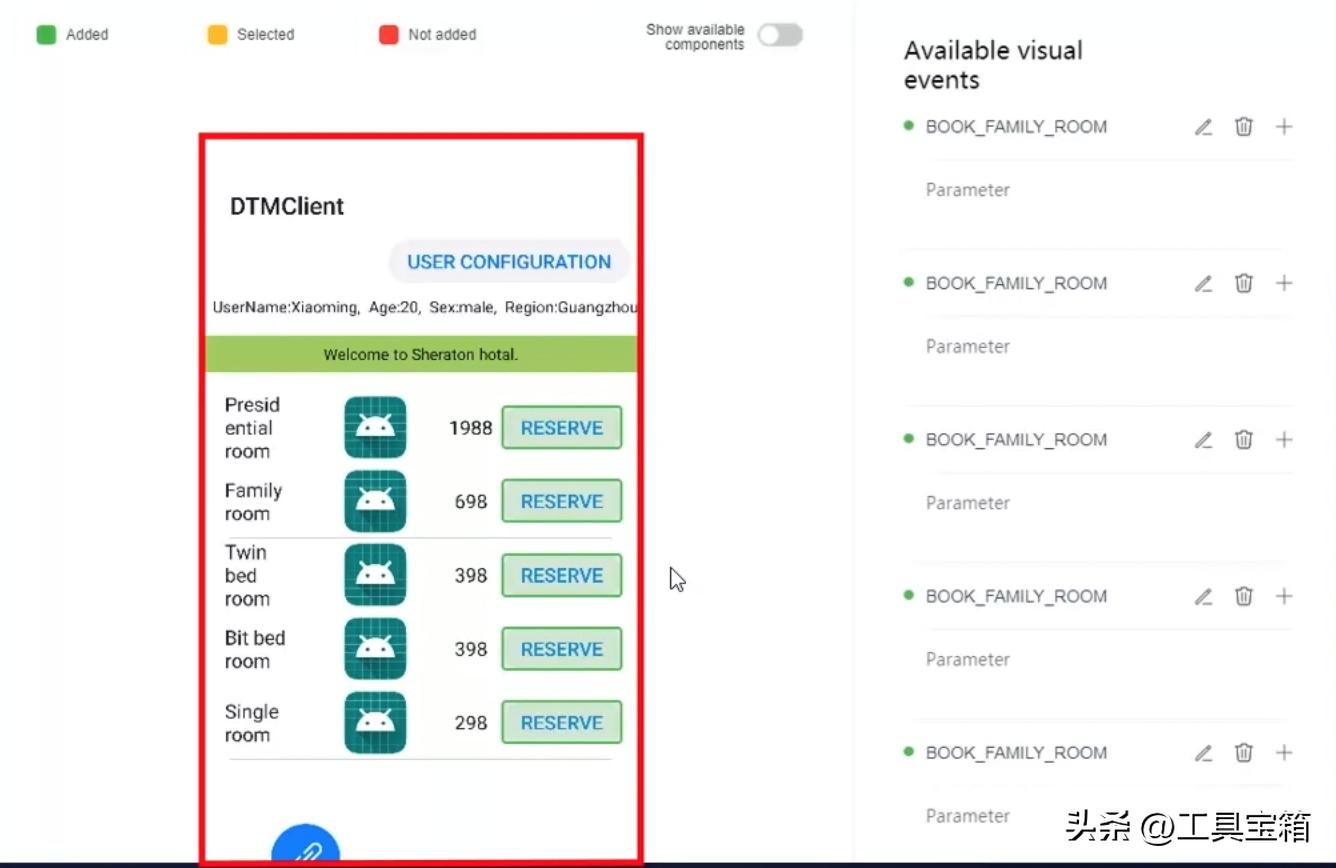Click the Presidential room Android icon
The image size is (1336, 868).
[375, 428]
